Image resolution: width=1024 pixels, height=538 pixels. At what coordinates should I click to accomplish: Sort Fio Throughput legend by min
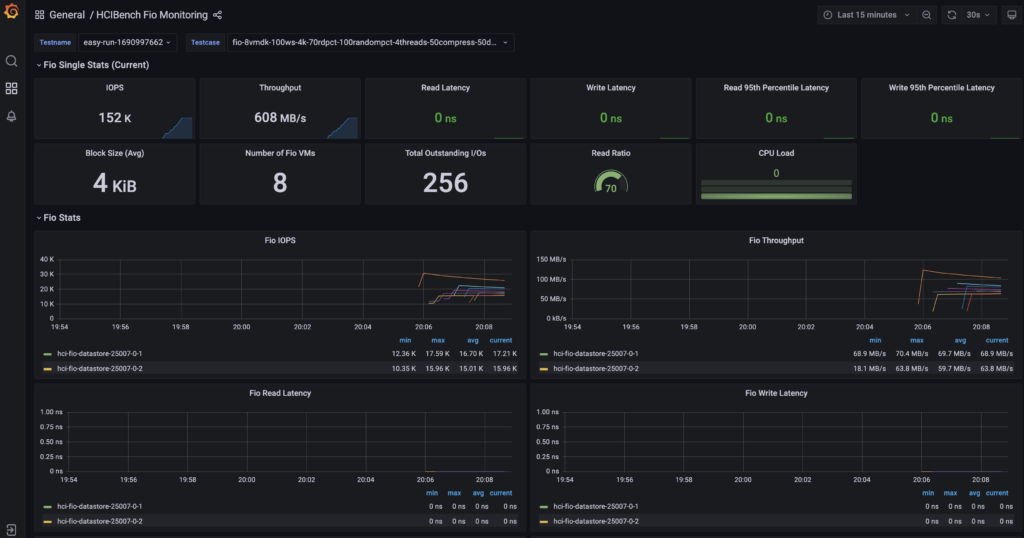pyautogui.click(x=875, y=340)
